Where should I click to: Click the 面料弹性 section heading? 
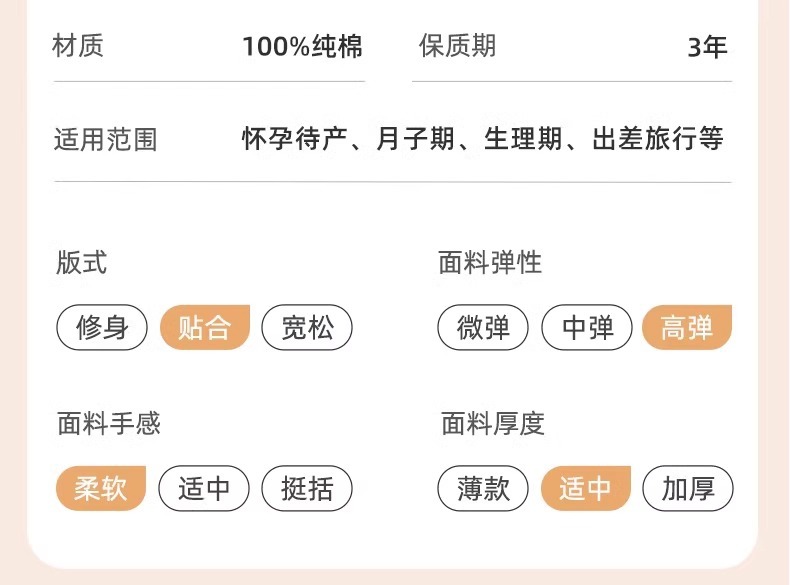coord(490,263)
